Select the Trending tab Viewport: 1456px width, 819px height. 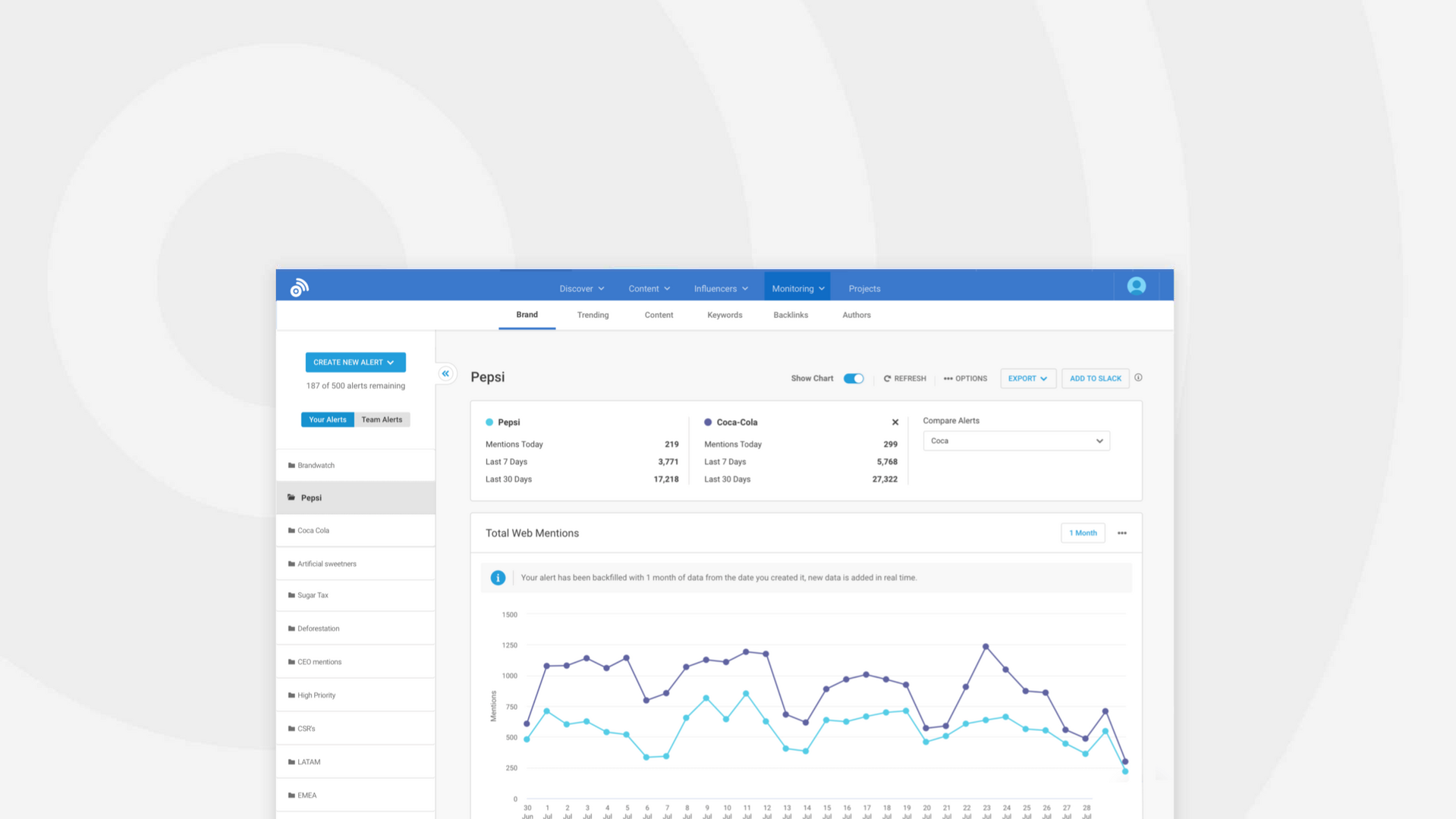tap(593, 315)
